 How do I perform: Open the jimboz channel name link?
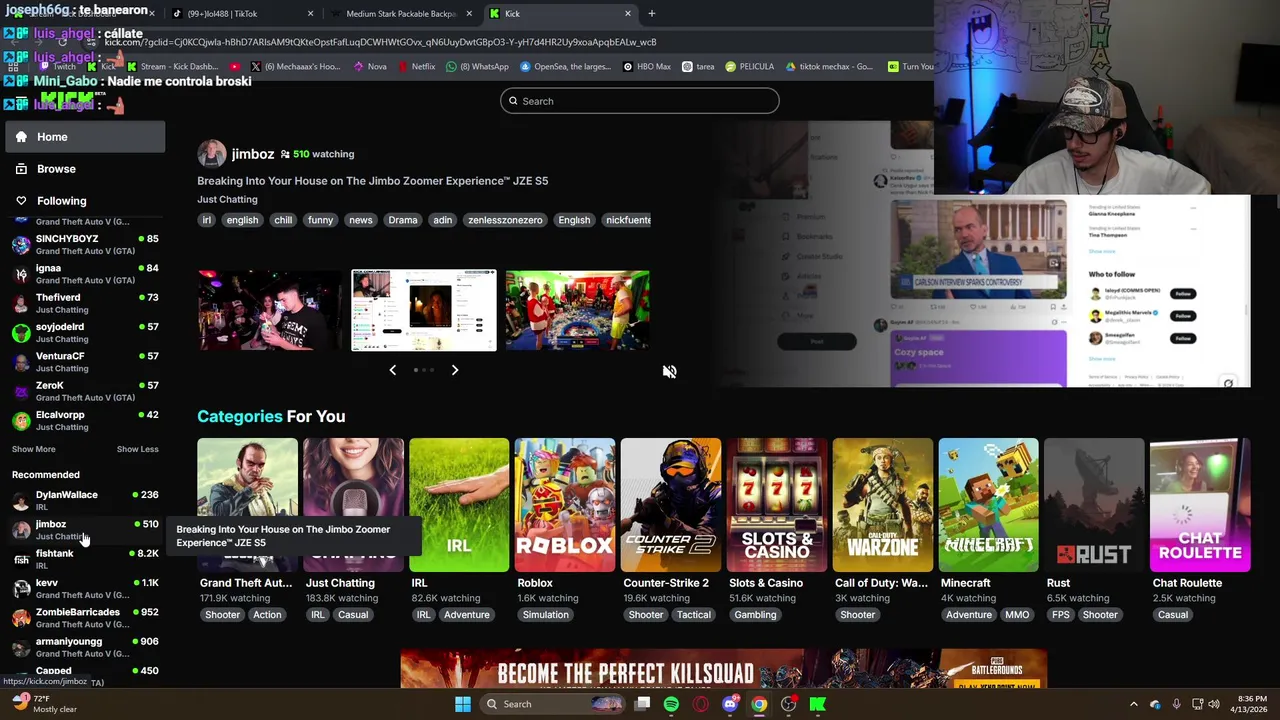click(252, 154)
